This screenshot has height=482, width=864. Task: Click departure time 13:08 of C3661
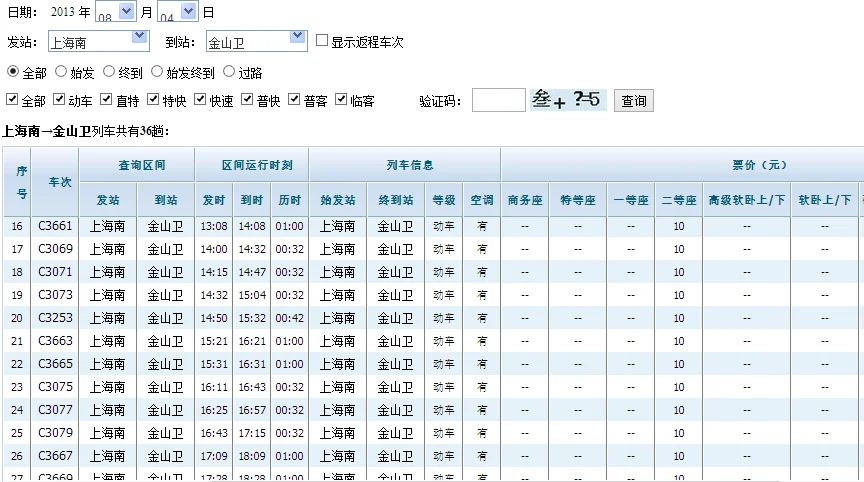(214, 226)
